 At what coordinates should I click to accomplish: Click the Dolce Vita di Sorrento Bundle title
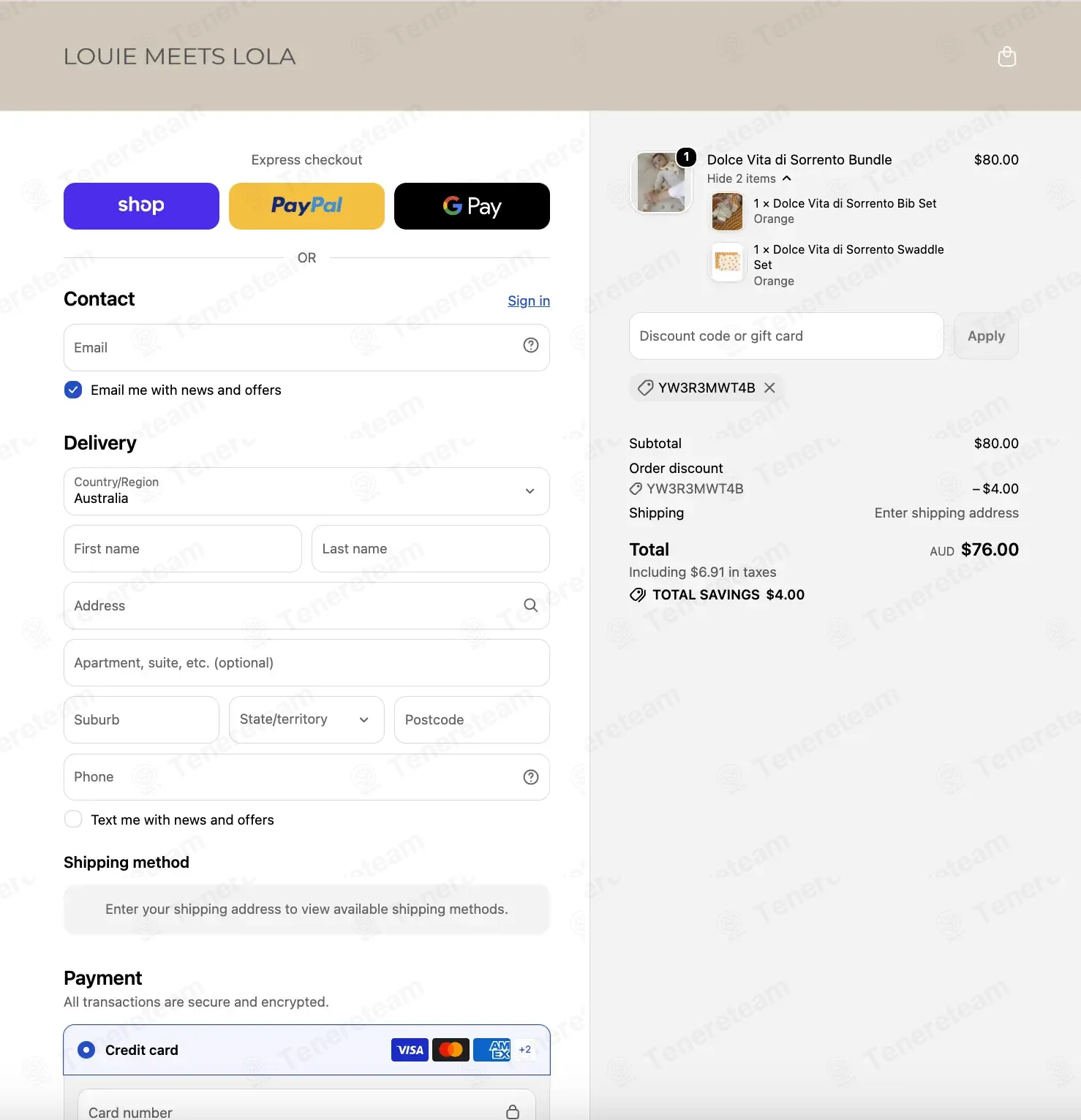coord(799,159)
